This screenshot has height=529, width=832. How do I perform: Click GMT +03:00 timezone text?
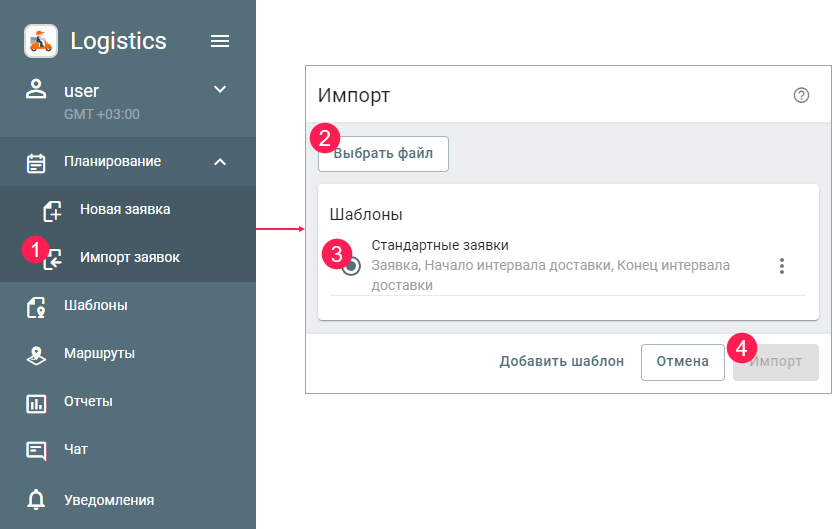click(102, 114)
